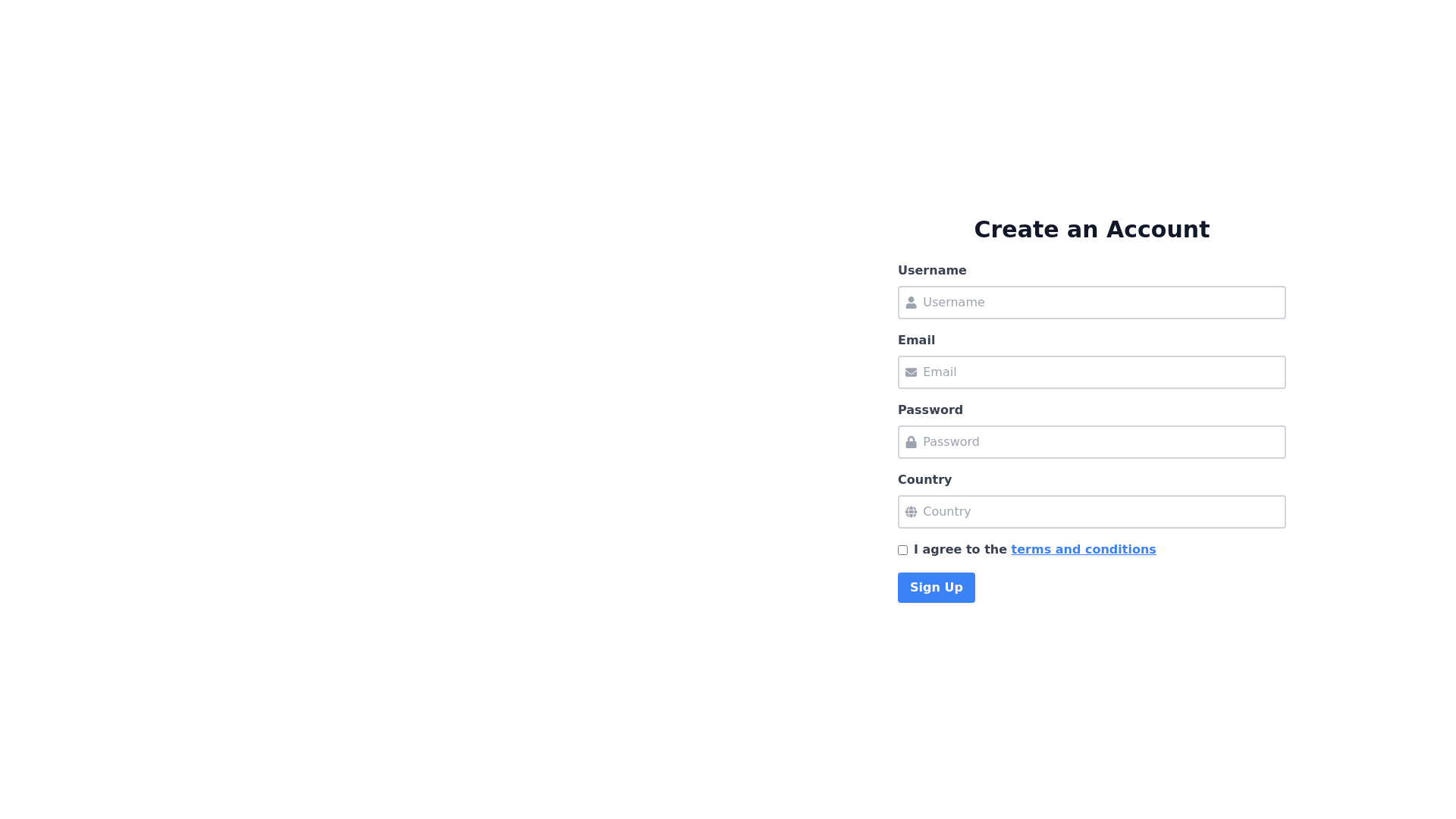This screenshot has width=1456, height=819.
Task: Click the user silhouette icon in Username field
Action: [911, 303]
